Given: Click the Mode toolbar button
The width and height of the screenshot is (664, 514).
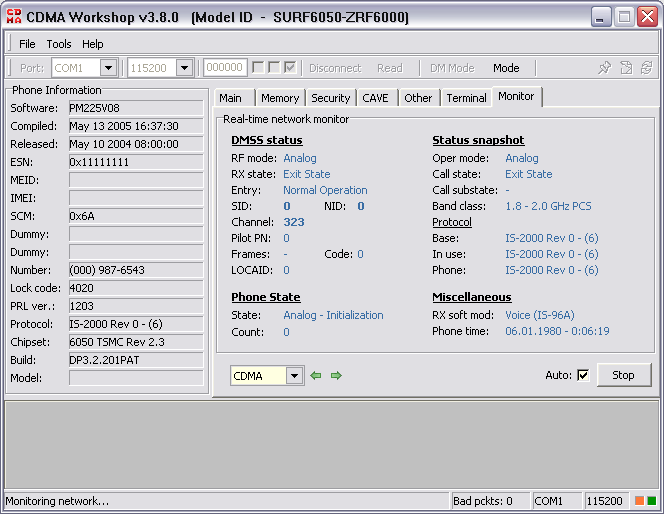Looking at the screenshot, I should click(x=506, y=68).
